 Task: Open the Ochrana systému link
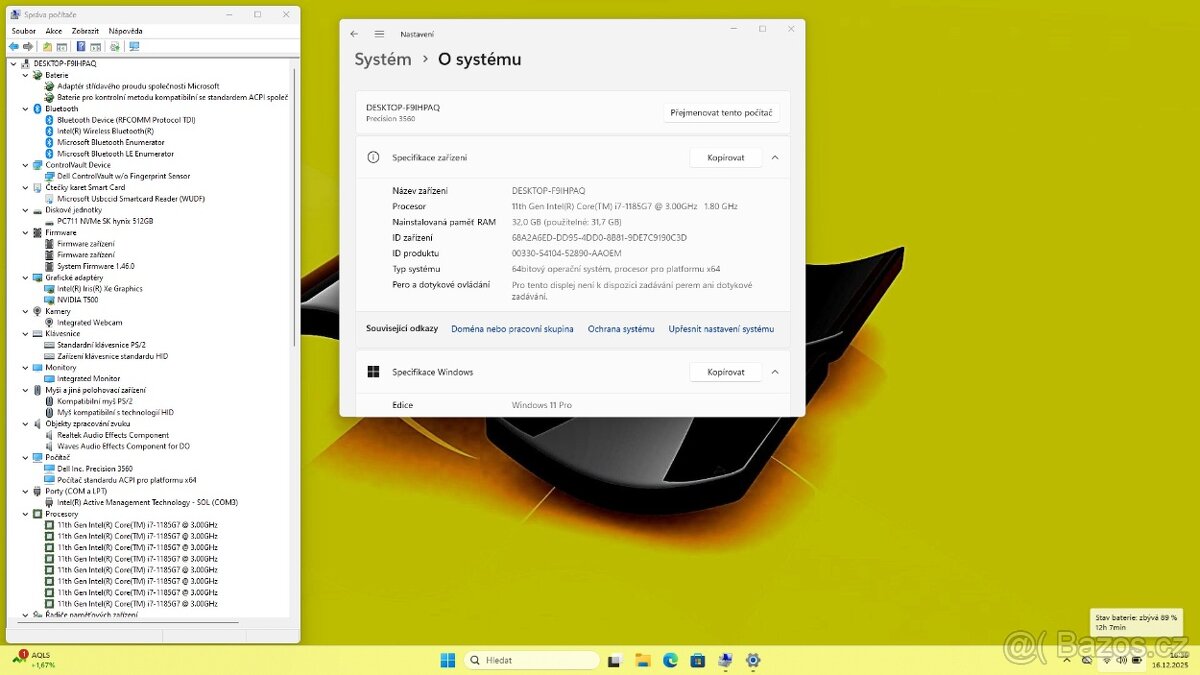(x=620, y=328)
